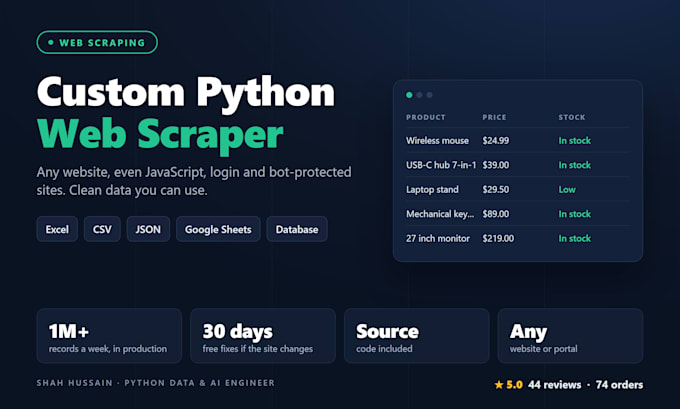This screenshot has height=409, width=680.
Task: Click the green dot inside WEB SCRAPING badge
Action: [x=51, y=43]
